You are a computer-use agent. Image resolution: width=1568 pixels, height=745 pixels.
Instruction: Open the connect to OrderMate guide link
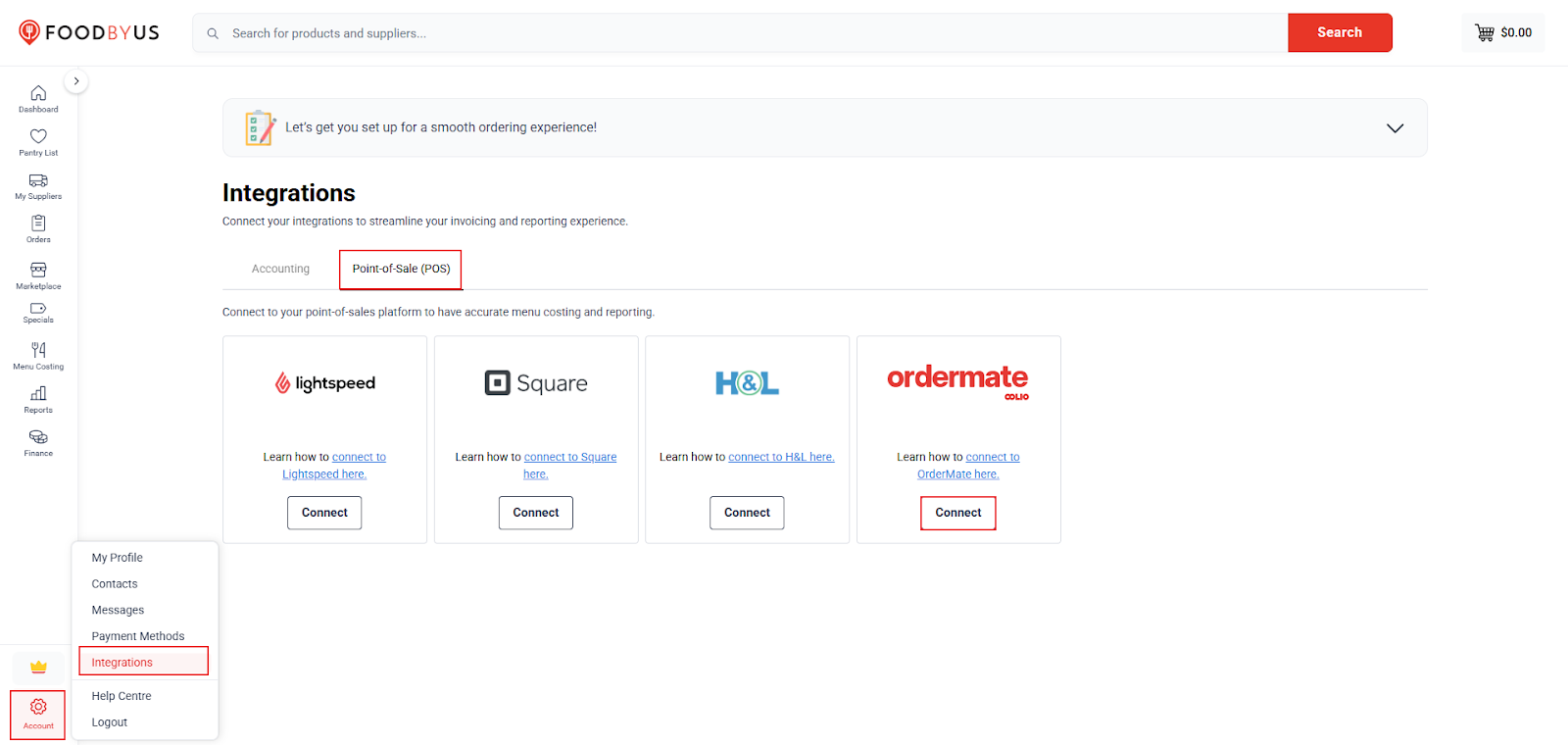pos(968,466)
